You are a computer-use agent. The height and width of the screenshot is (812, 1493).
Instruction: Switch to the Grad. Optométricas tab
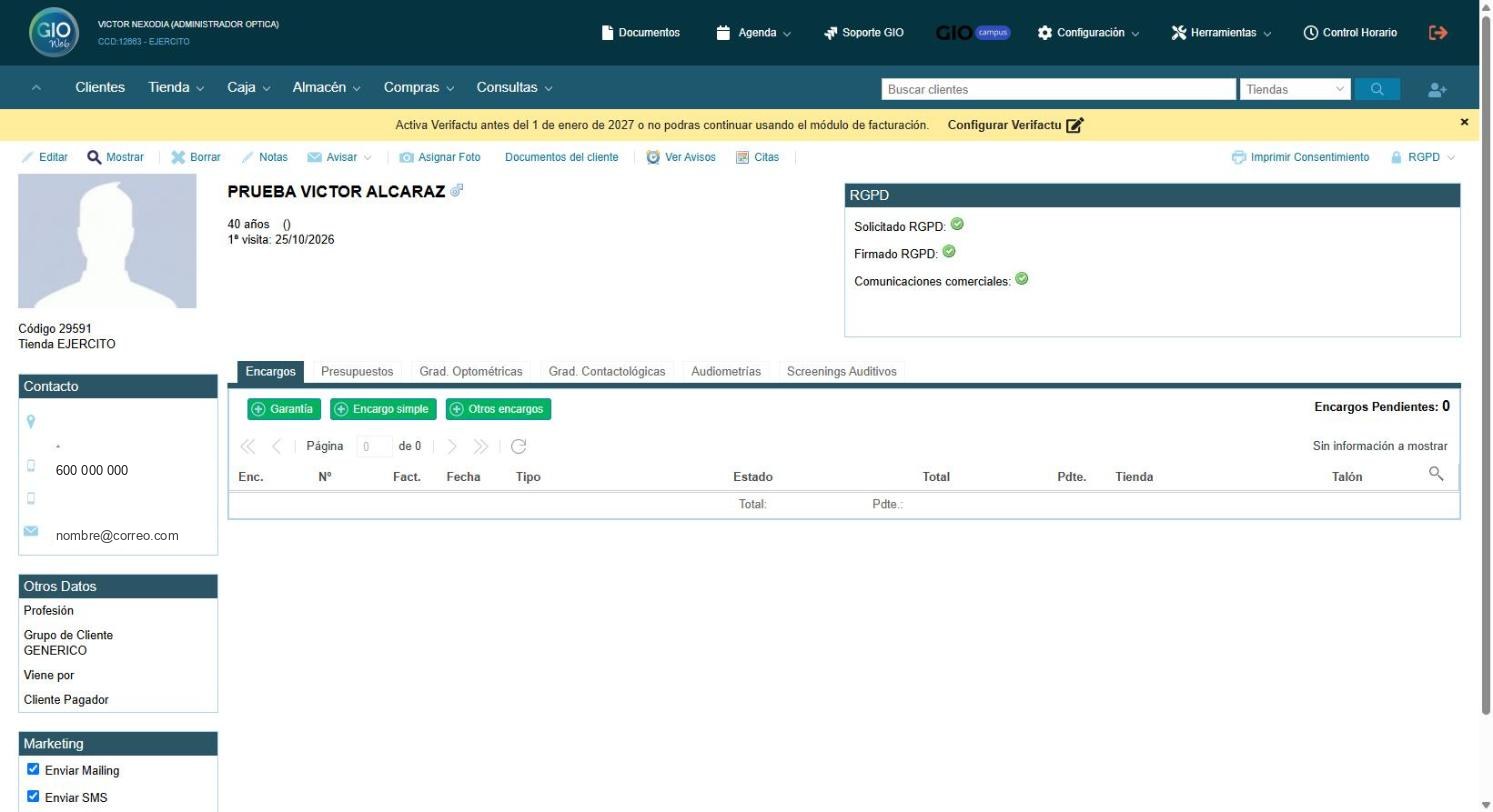click(471, 371)
